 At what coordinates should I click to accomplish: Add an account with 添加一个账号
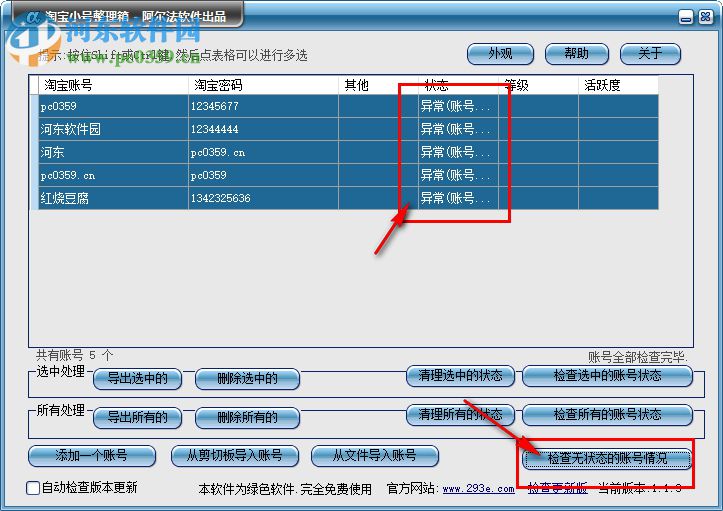92,456
